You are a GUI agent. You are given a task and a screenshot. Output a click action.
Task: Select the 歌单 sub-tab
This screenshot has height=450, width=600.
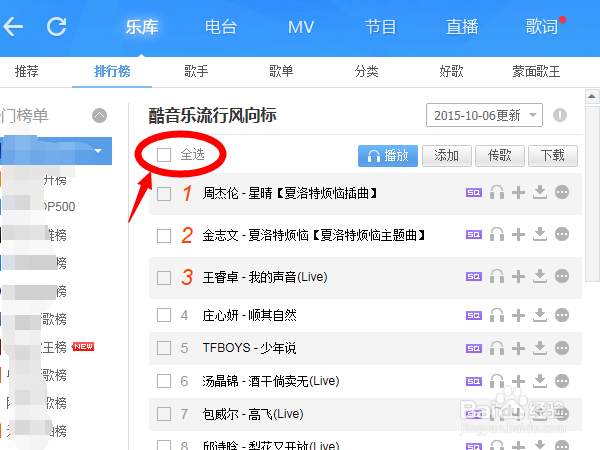281,71
